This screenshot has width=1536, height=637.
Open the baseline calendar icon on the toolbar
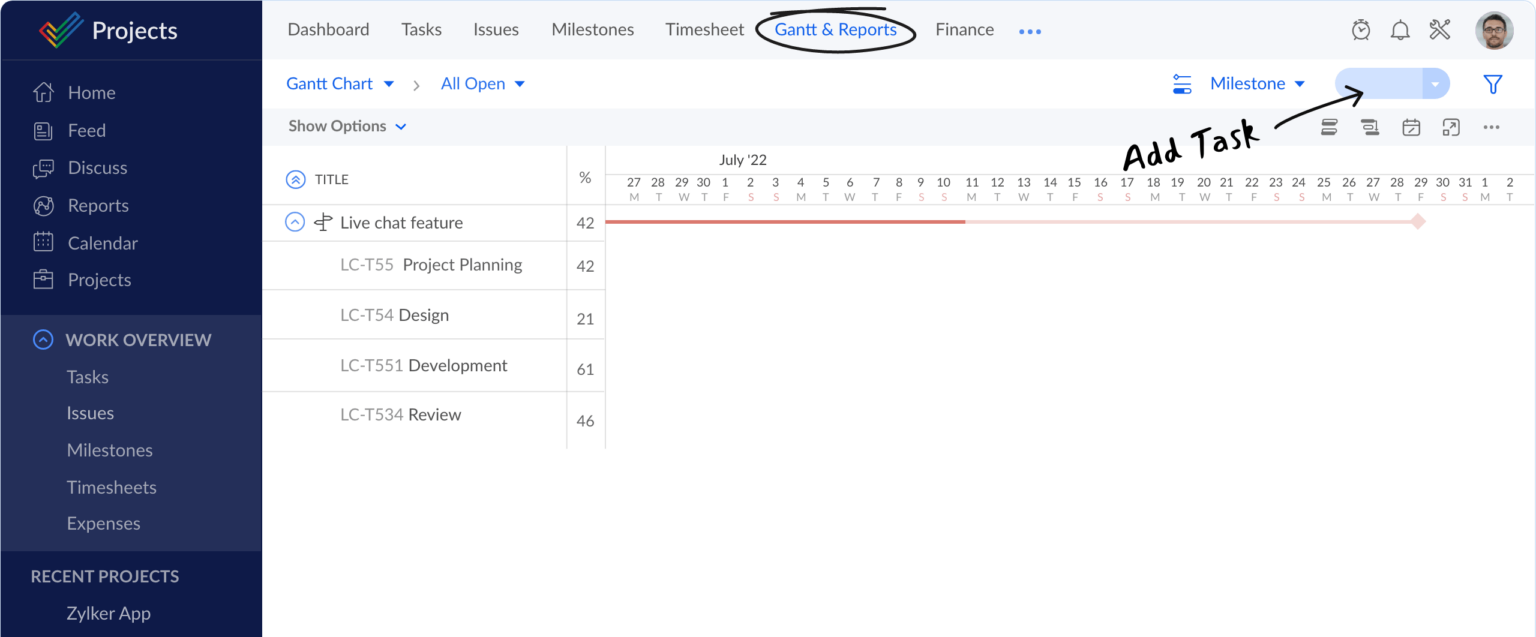[x=1411, y=127]
